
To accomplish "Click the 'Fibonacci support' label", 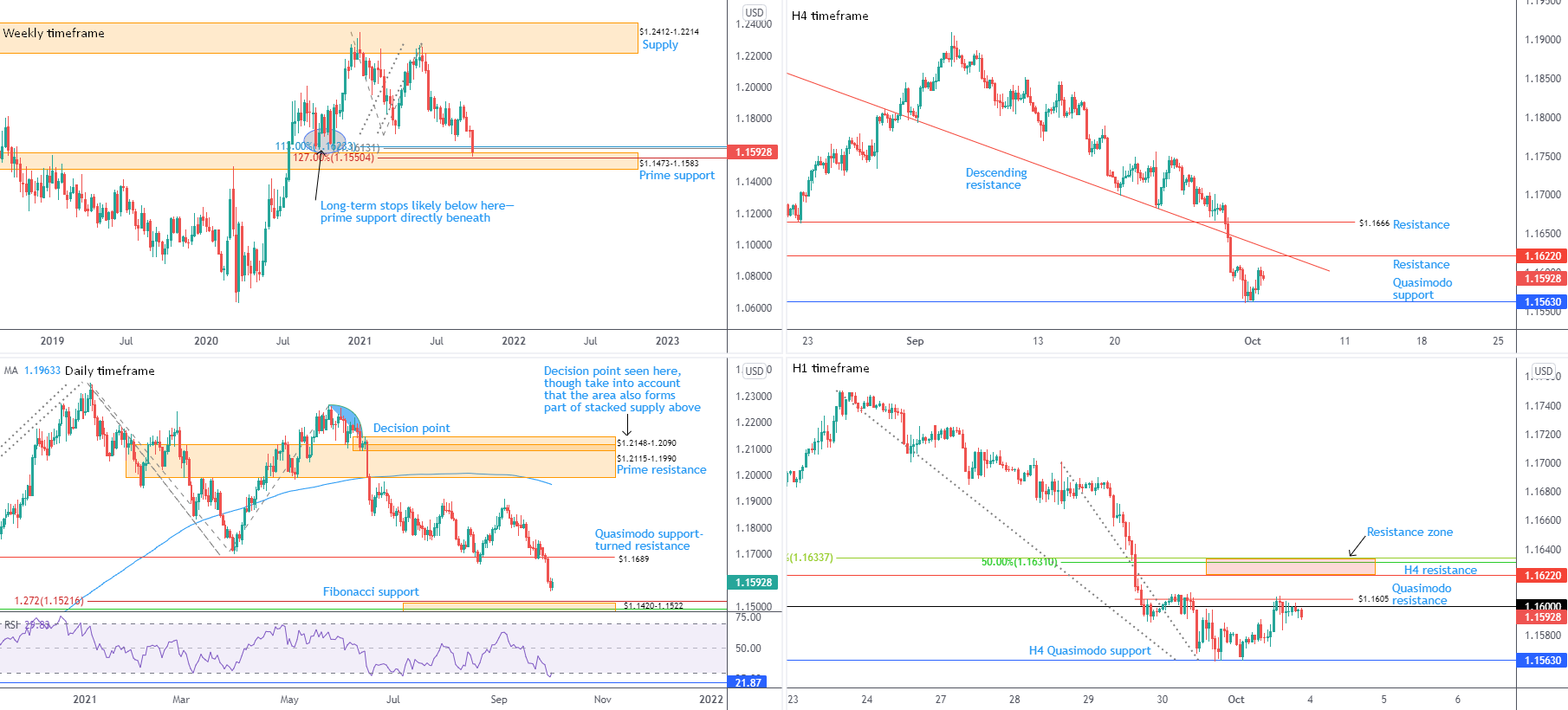I will point(371,591).
